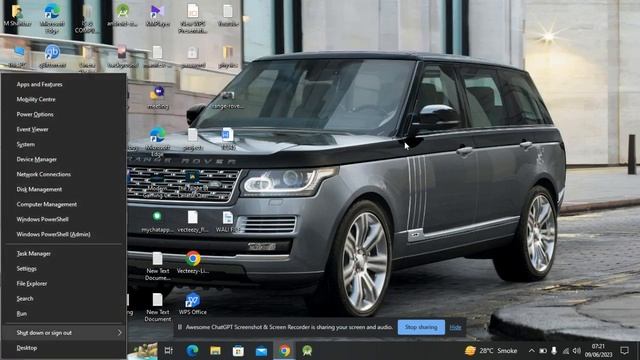640x360 pixels.
Task: Show hidden system tray icons
Action: click(531, 351)
